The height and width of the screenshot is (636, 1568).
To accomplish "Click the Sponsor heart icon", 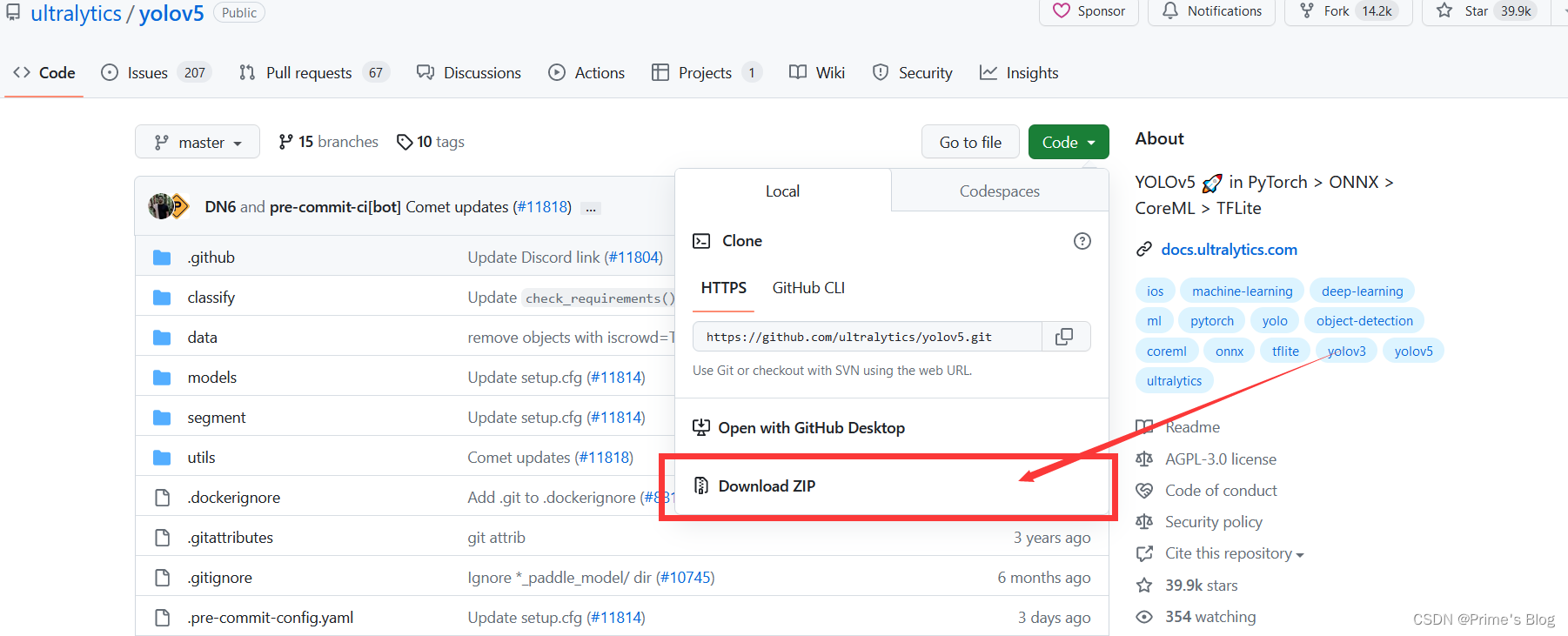I will click(1062, 10).
